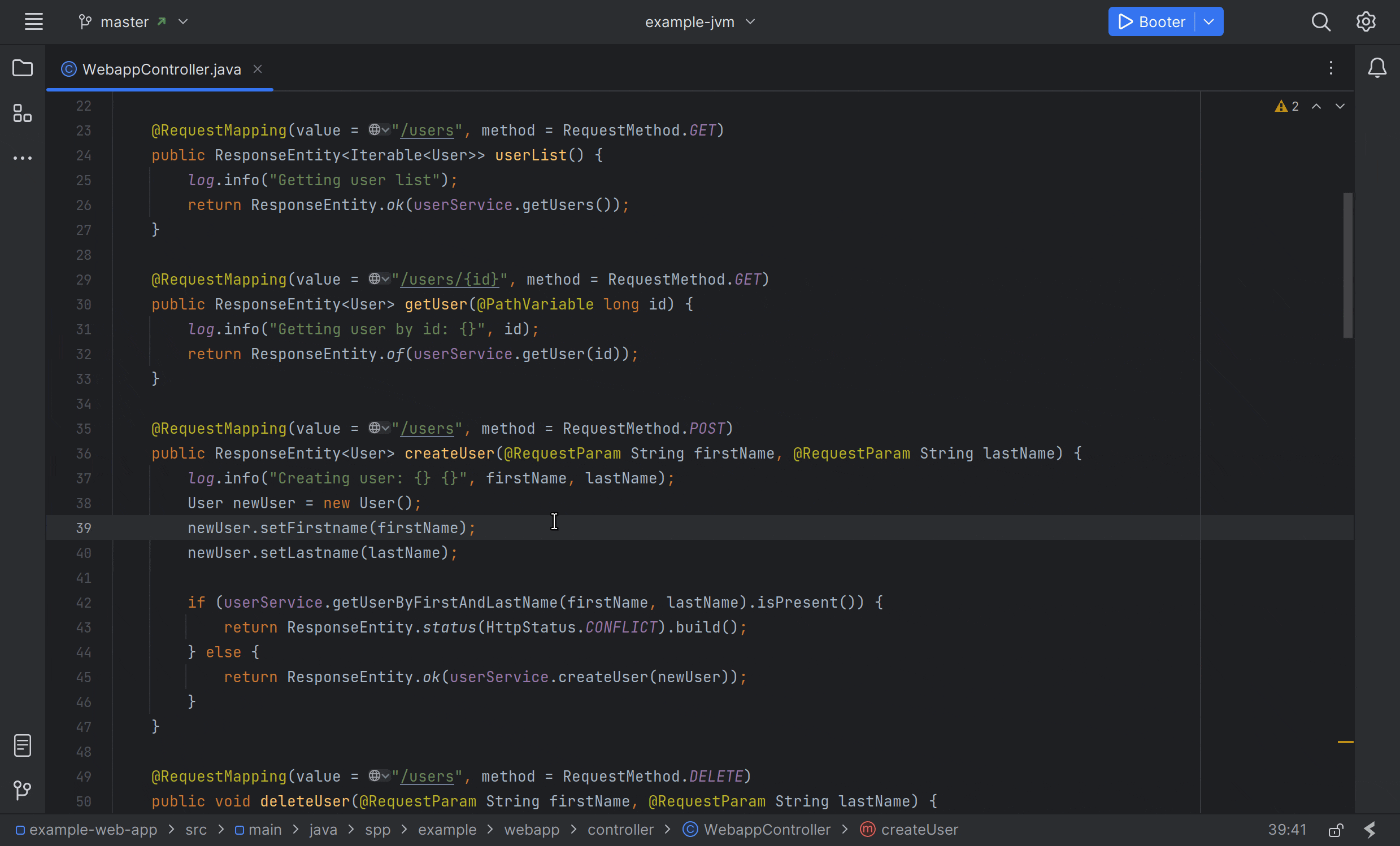The height and width of the screenshot is (846, 1400).
Task: Expand the master branch dropdown
Action: pyautogui.click(x=183, y=21)
